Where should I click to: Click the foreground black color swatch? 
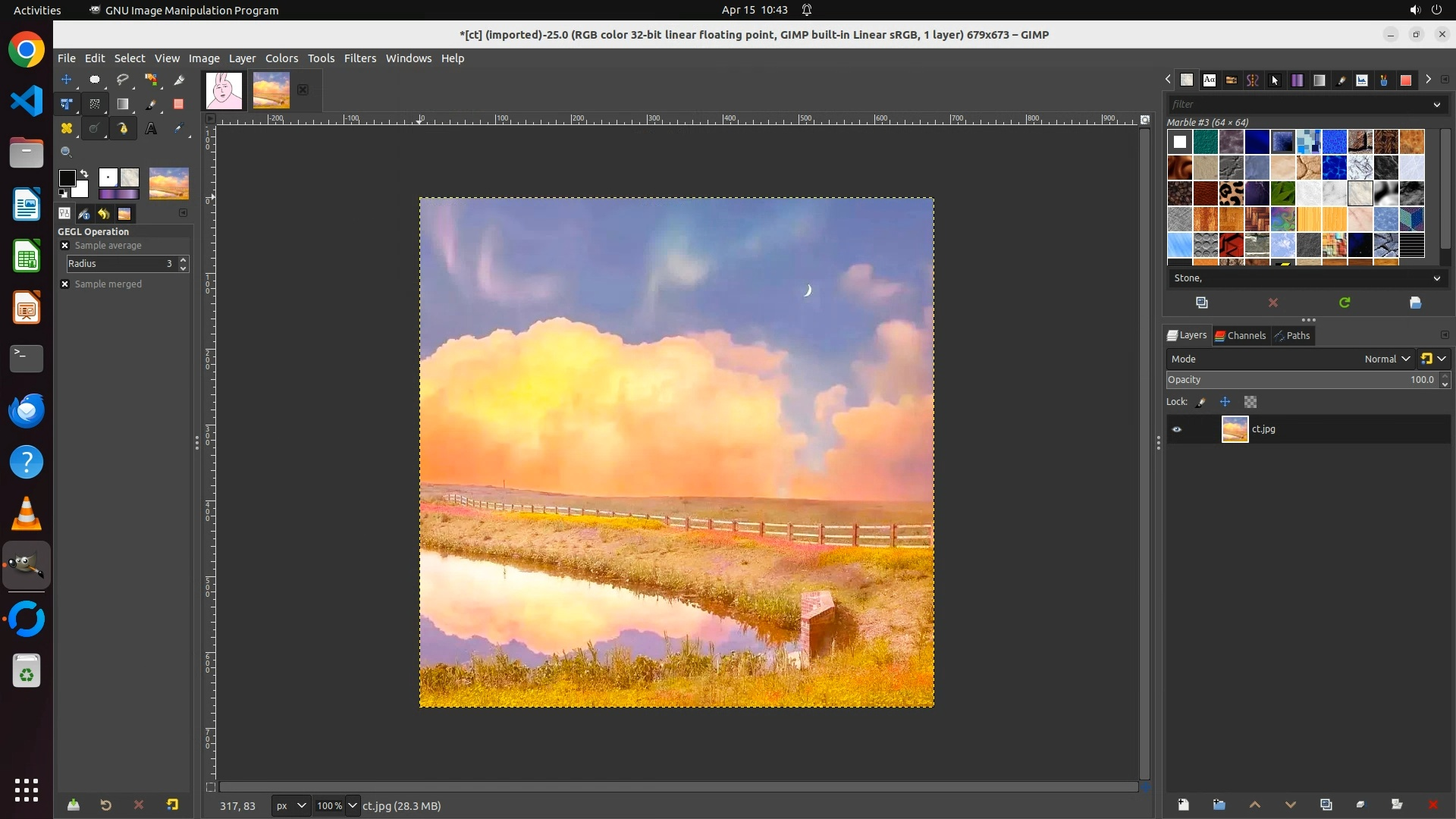coord(67,178)
